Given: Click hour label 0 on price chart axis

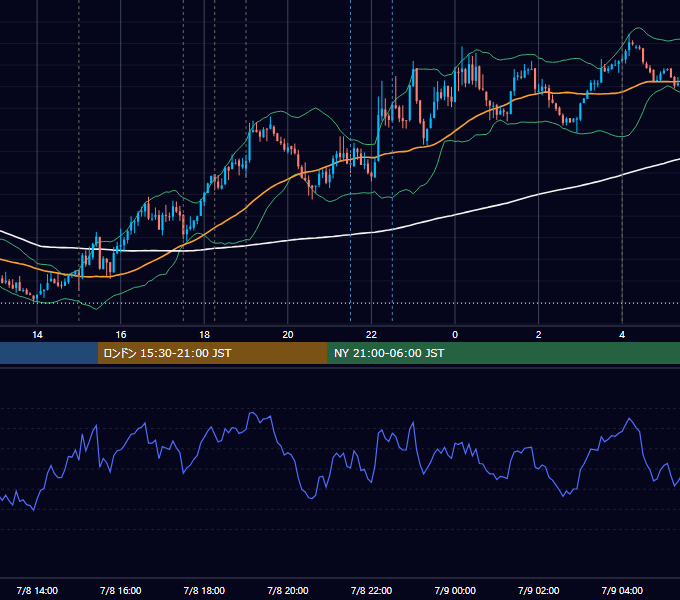Looking at the screenshot, I should click(455, 335).
